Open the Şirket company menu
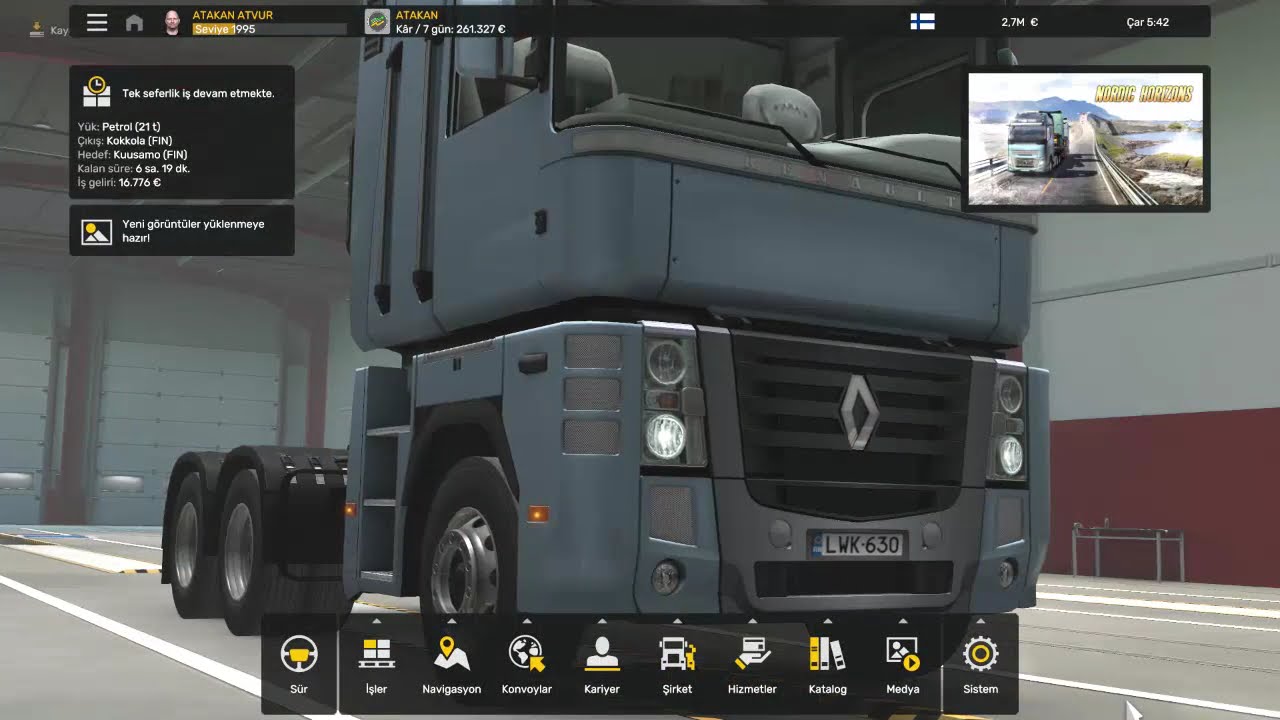Screen dimensions: 1280x720 [x=677, y=664]
